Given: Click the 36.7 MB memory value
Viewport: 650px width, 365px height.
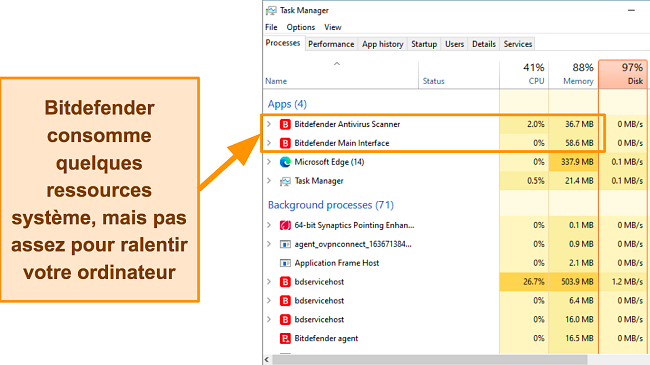Looking at the screenshot, I should click(579, 124).
